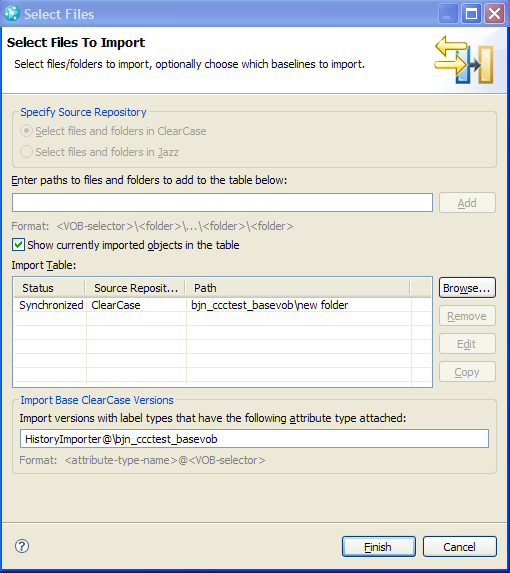Click the Browse... button

467,288
